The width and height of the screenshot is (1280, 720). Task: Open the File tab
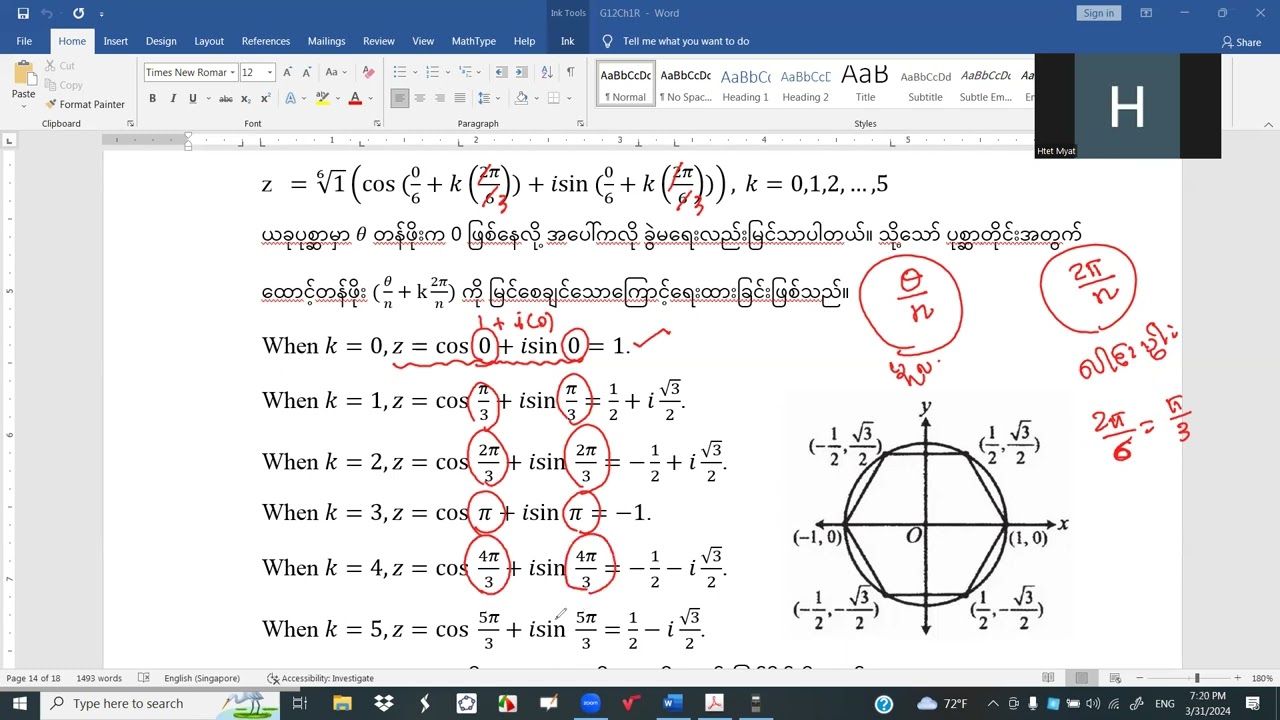24,41
